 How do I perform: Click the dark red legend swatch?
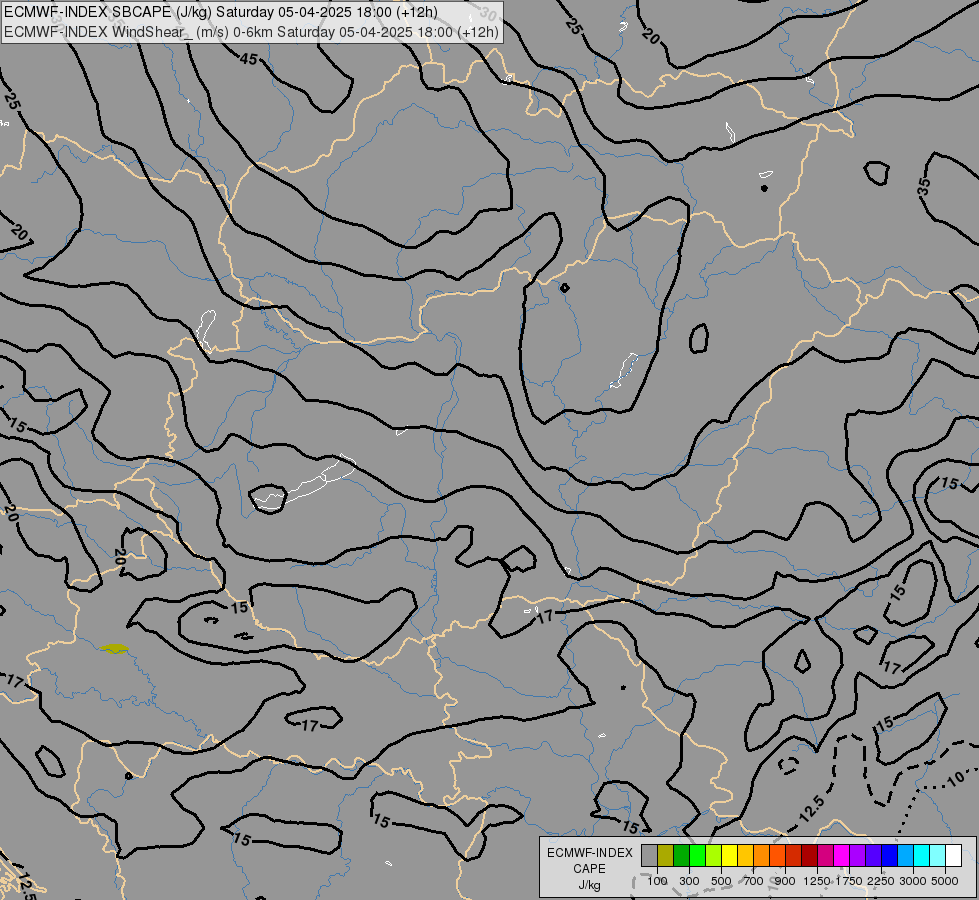pos(810,855)
